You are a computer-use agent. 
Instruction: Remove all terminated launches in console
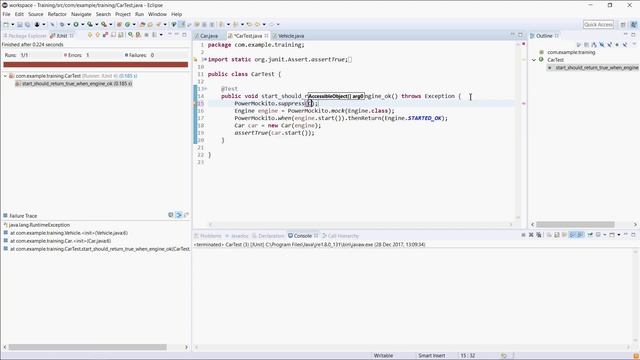(539, 235)
